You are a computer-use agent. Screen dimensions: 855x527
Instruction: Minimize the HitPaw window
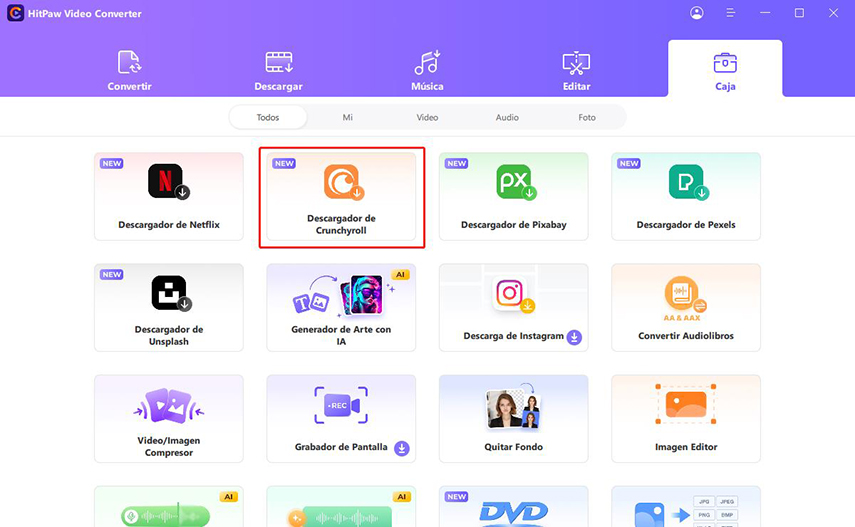click(765, 13)
